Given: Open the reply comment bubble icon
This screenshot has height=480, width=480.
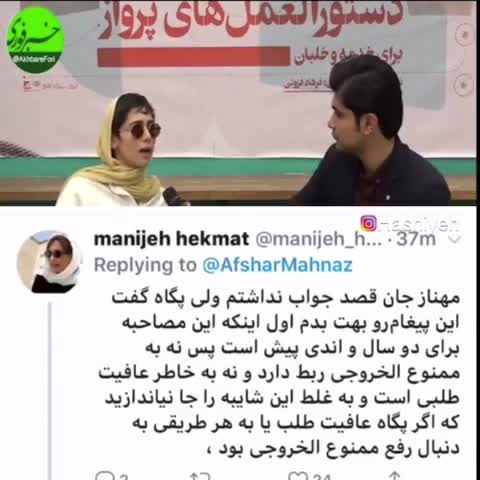Looking at the screenshot, I should (105, 476).
